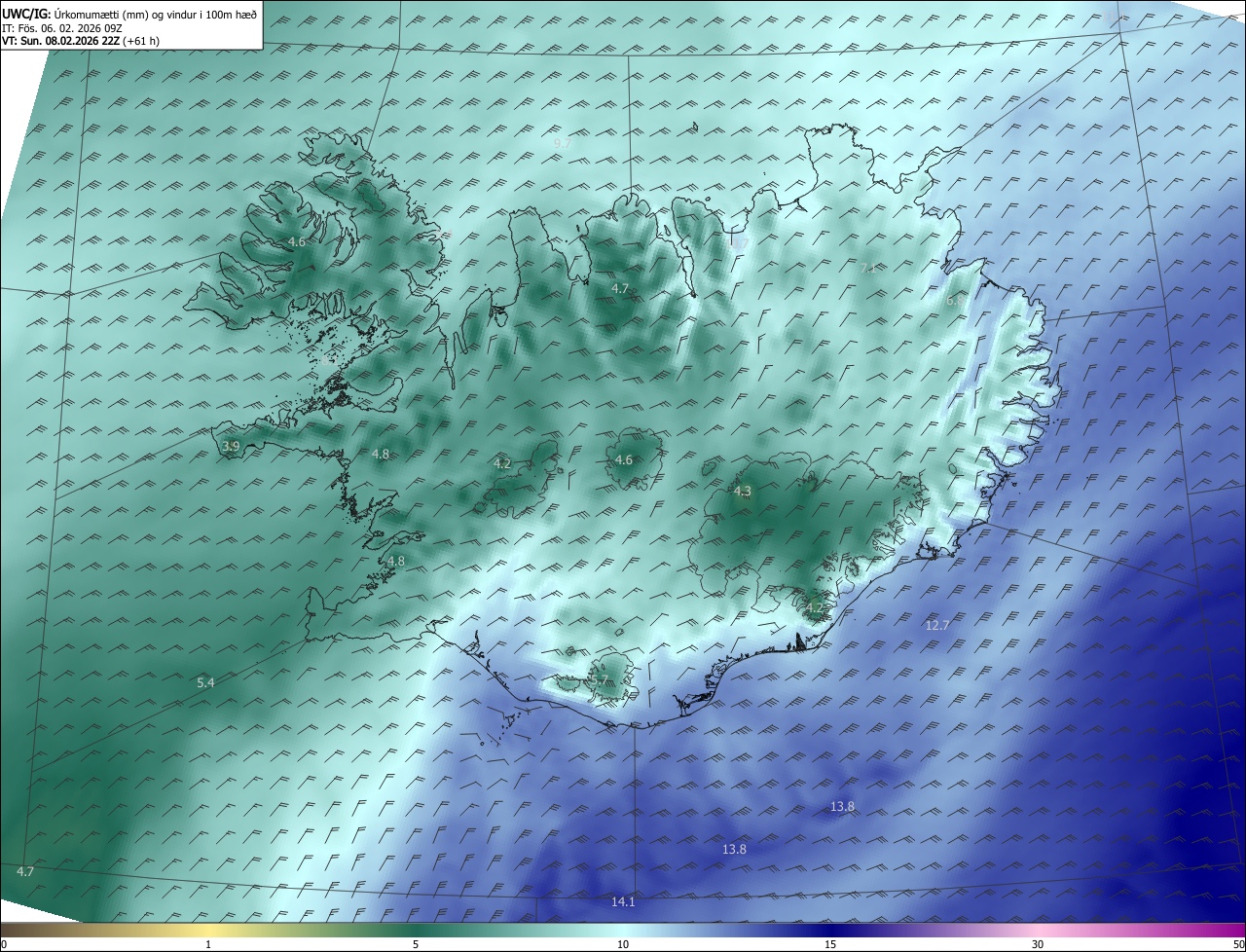Click the title "Úrkomumætti (mm) og vindur í 100m hæð"
The height and width of the screenshot is (952, 1246).
155,15
